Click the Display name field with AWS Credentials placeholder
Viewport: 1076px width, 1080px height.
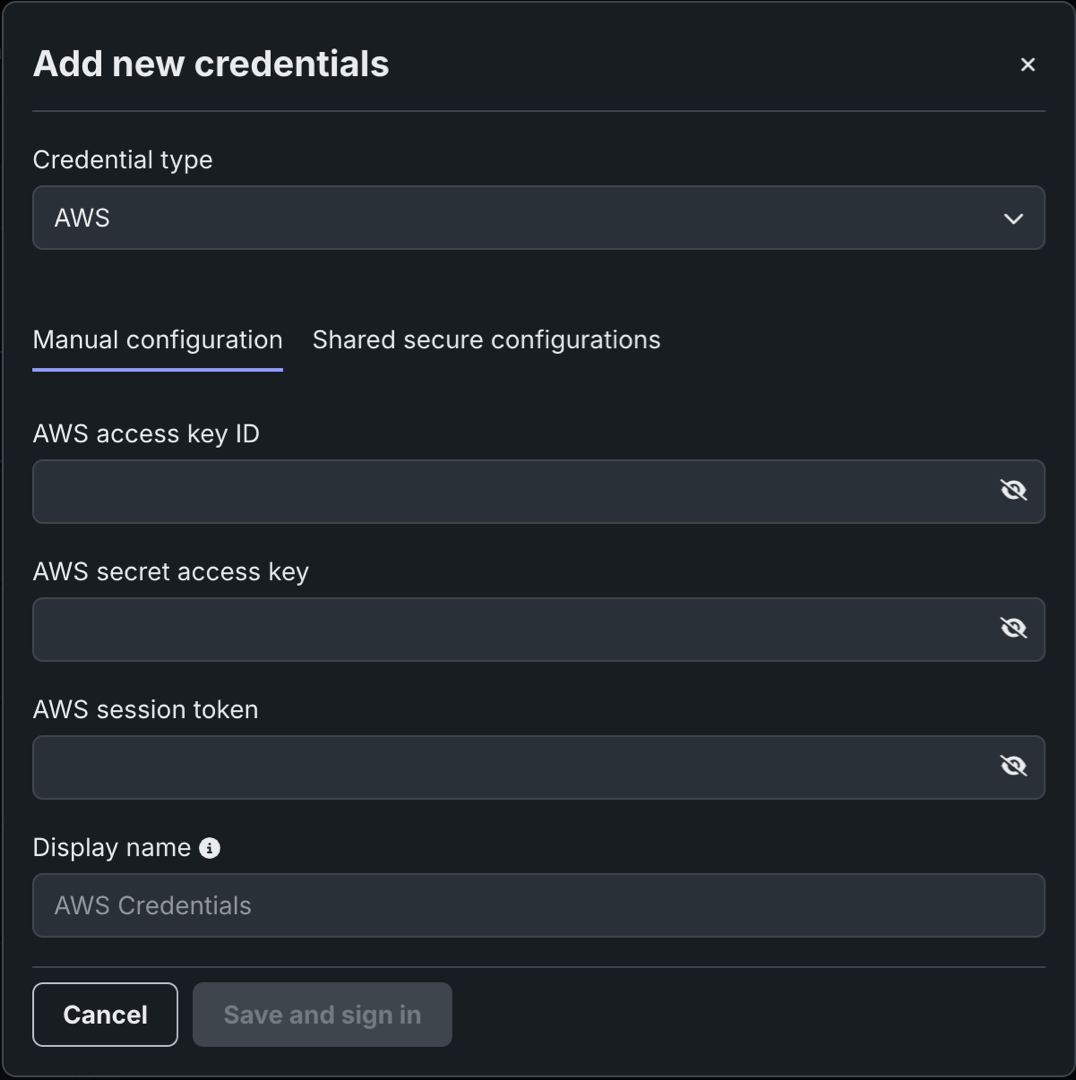click(x=538, y=905)
